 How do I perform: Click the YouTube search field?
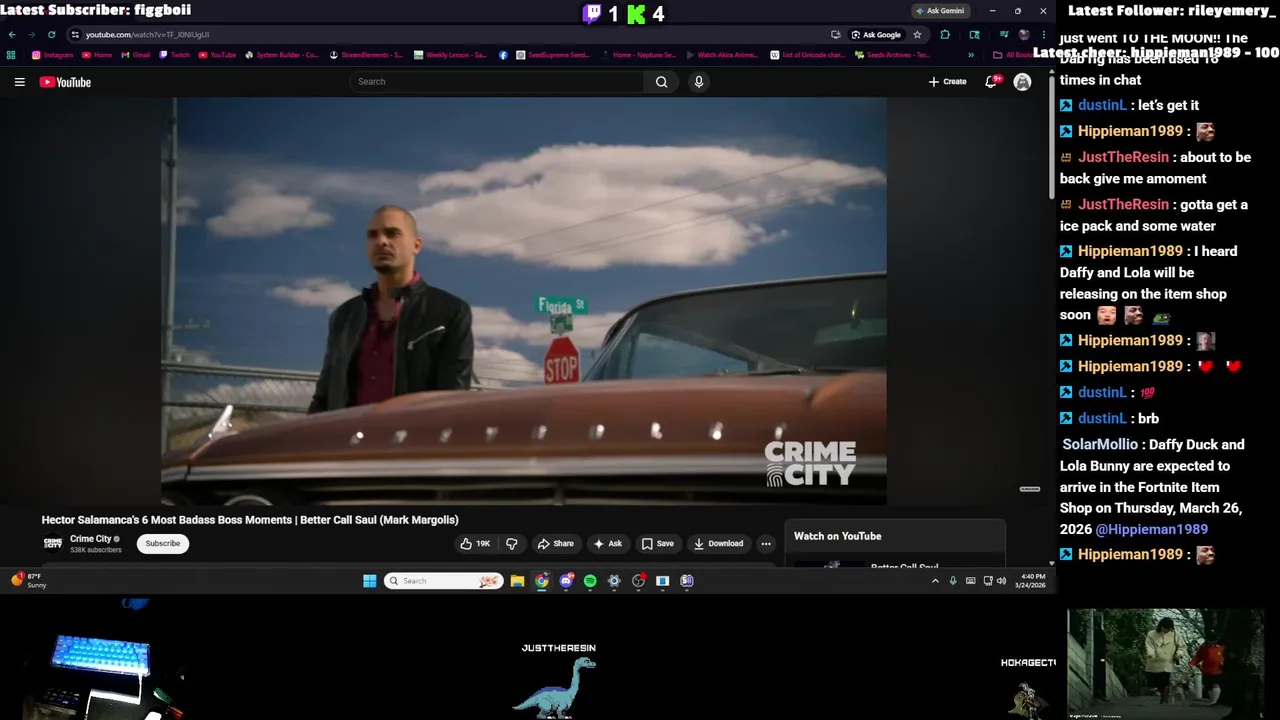(497, 82)
